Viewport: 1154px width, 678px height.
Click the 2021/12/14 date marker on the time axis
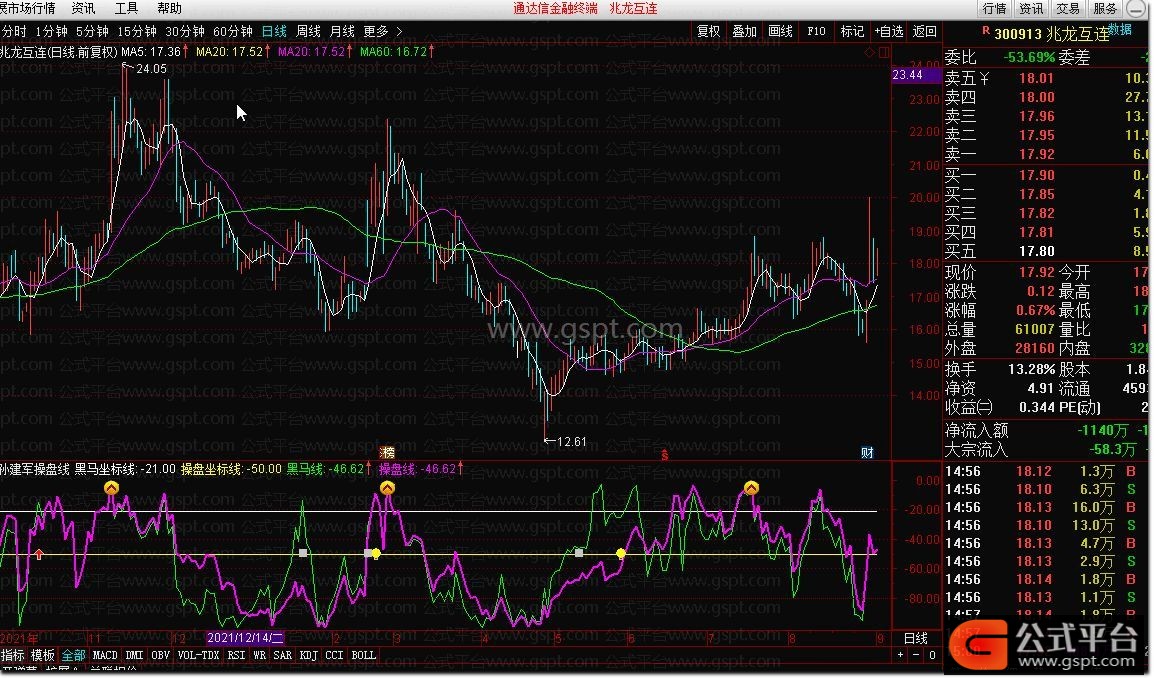244,638
